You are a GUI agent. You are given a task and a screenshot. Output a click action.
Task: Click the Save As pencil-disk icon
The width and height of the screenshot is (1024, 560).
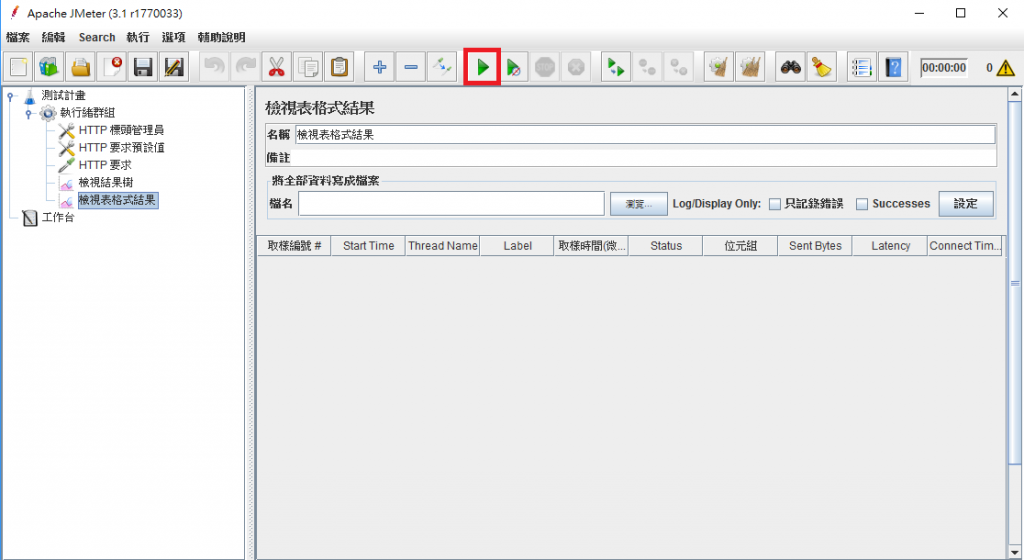[174, 67]
